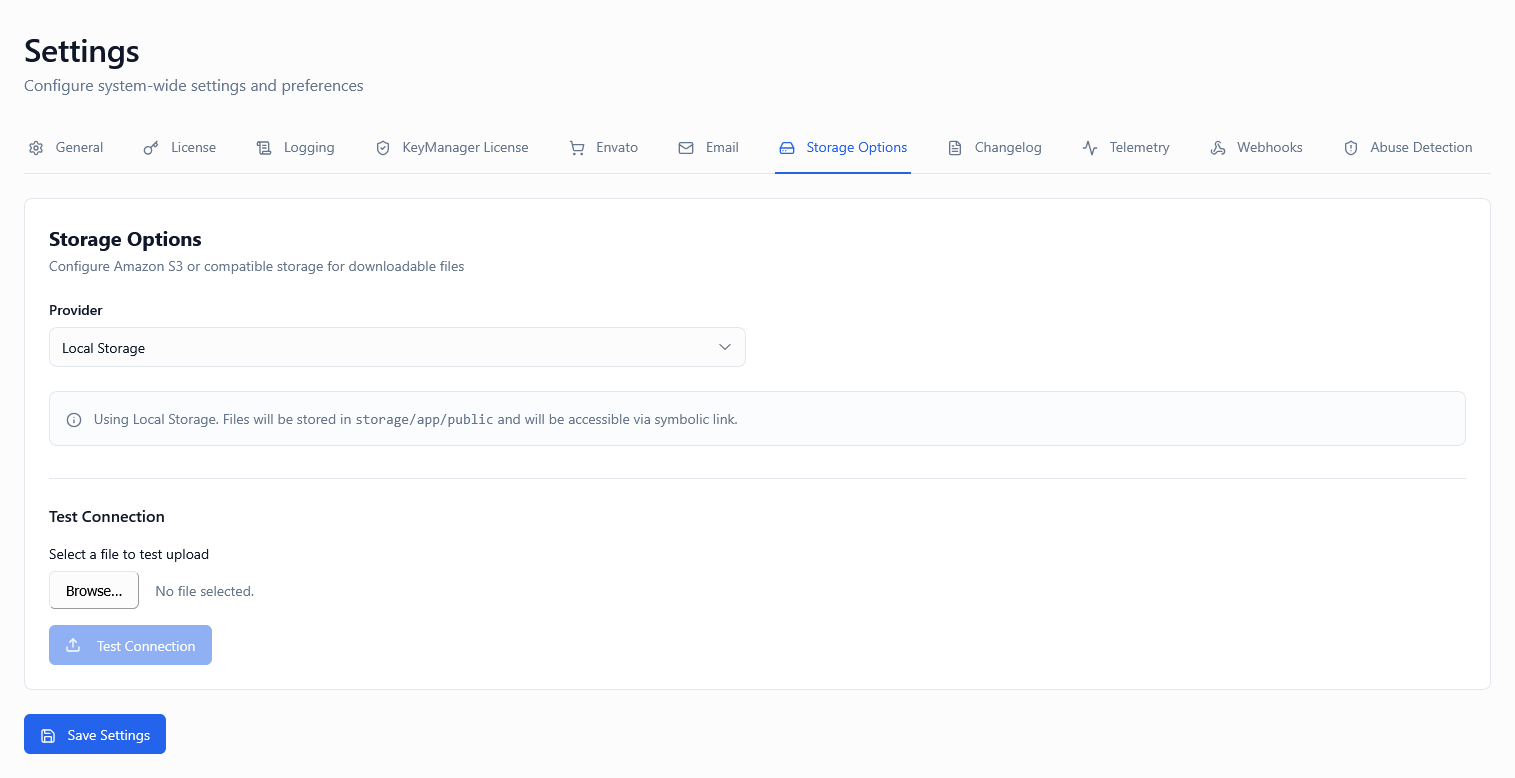Open the Provider dropdown
Image resolution: width=1515 pixels, height=778 pixels.
(396, 348)
